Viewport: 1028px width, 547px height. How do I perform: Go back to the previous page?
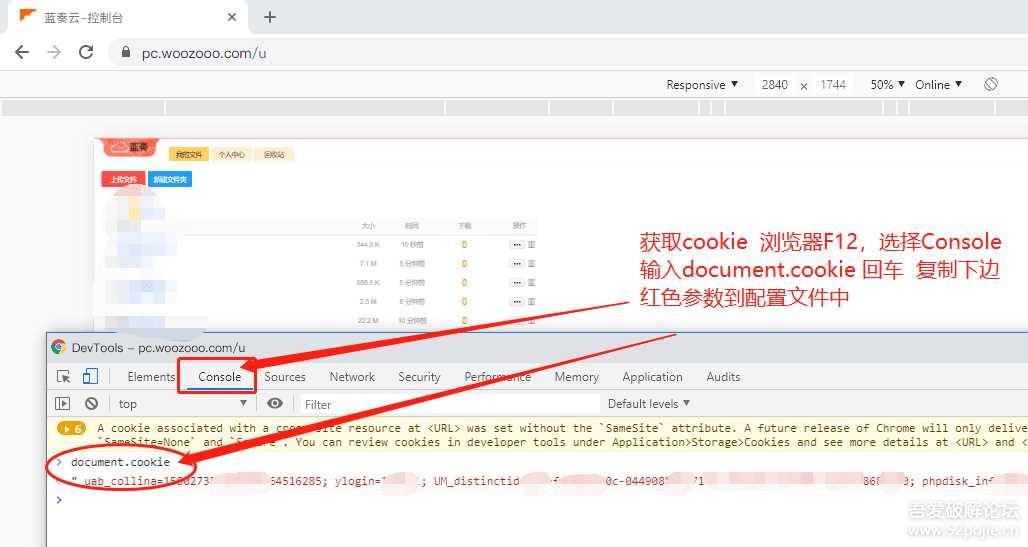pyautogui.click(x=22, y=53)
